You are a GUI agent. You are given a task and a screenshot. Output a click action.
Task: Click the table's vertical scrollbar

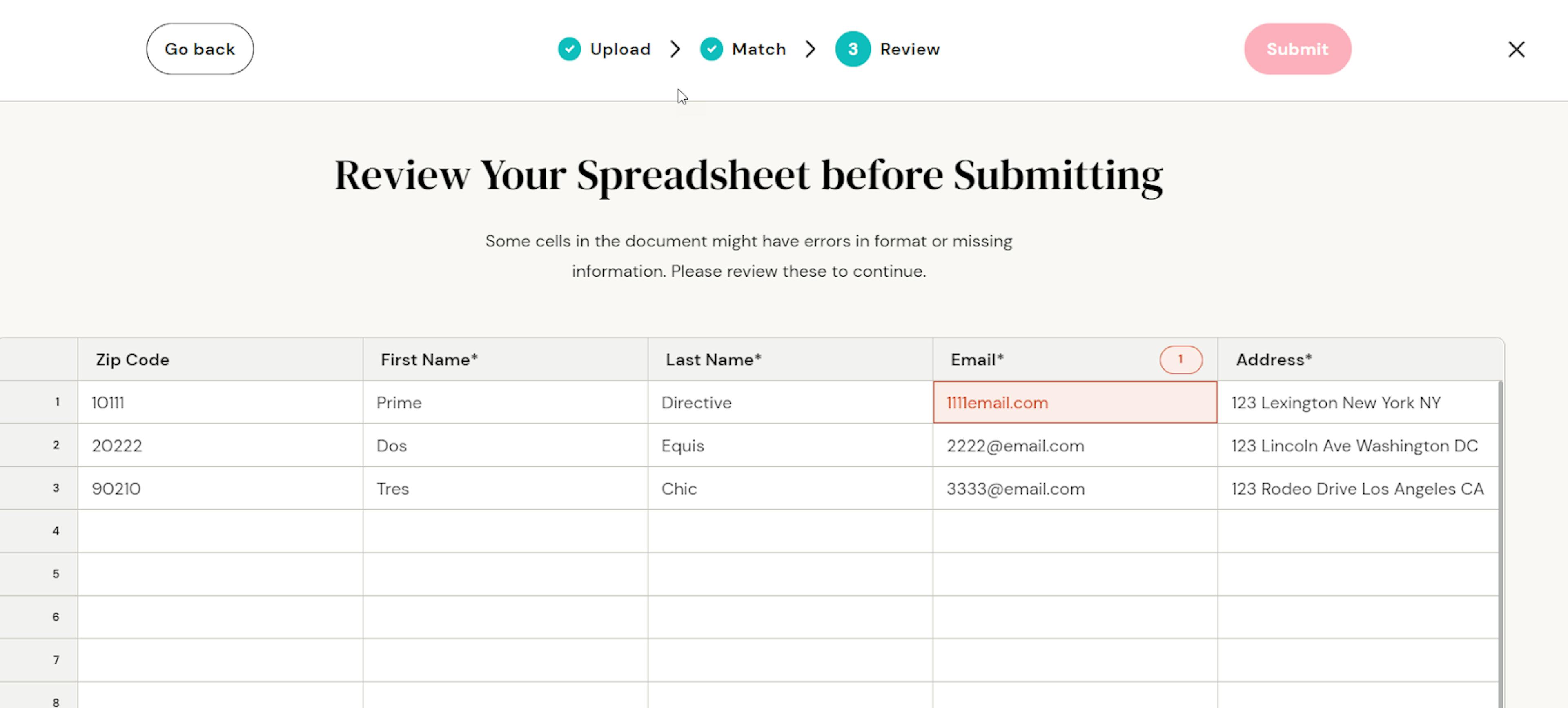tap(1500, 542)
